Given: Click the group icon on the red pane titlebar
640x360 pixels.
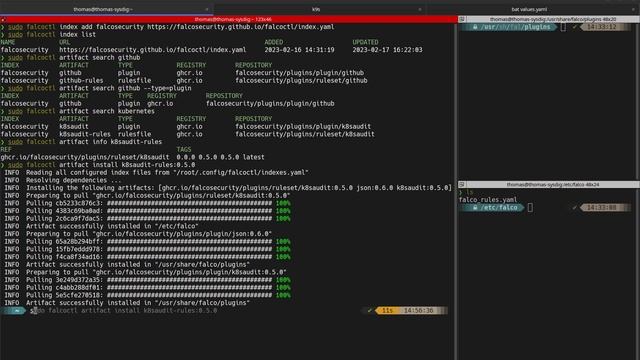Looking at the screenshot, I should click(3, 19).
